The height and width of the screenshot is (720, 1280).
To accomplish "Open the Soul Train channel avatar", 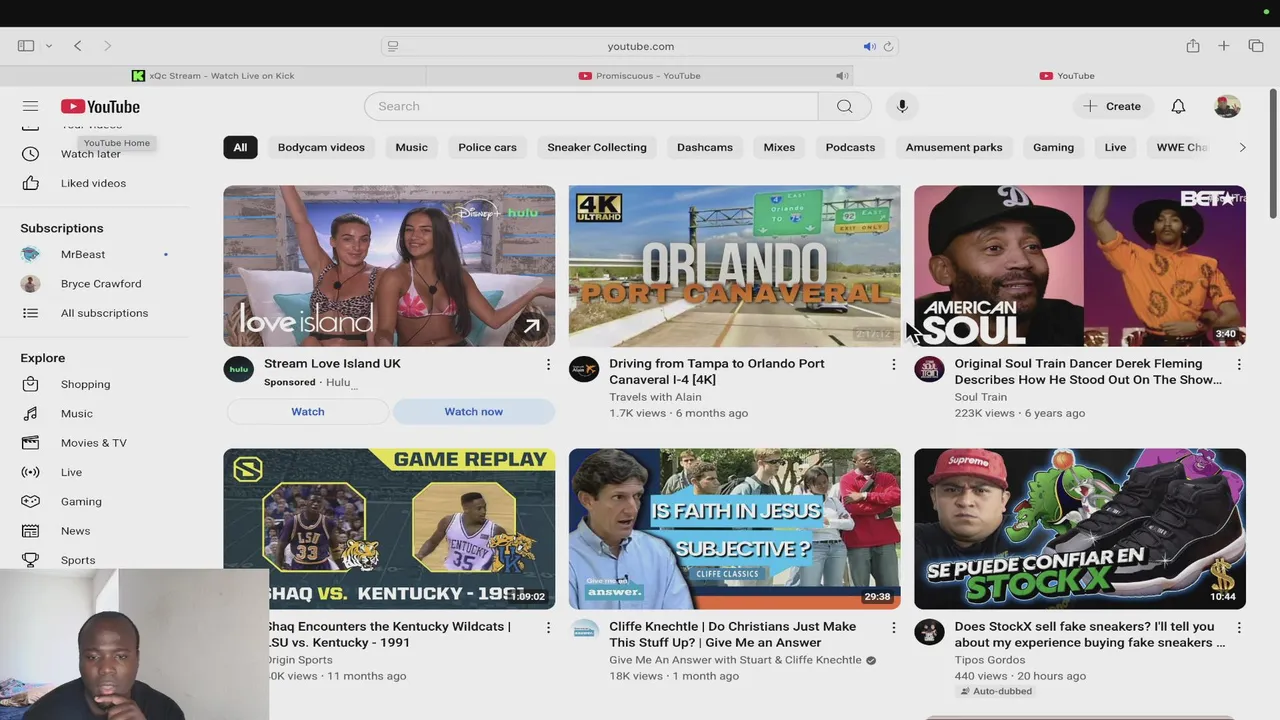I will click(x=929, y=369).
